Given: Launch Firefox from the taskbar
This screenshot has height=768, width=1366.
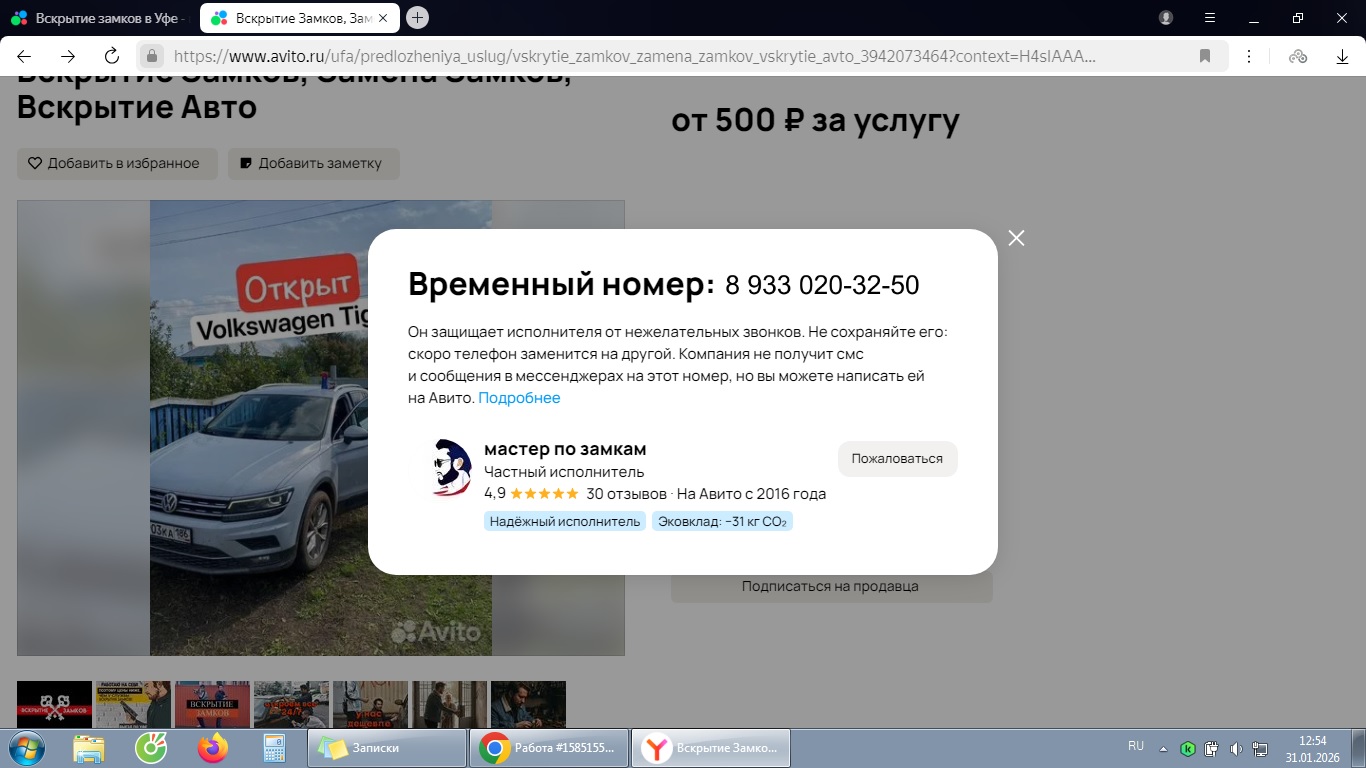Looking at the screenshot, I should 213,748.
